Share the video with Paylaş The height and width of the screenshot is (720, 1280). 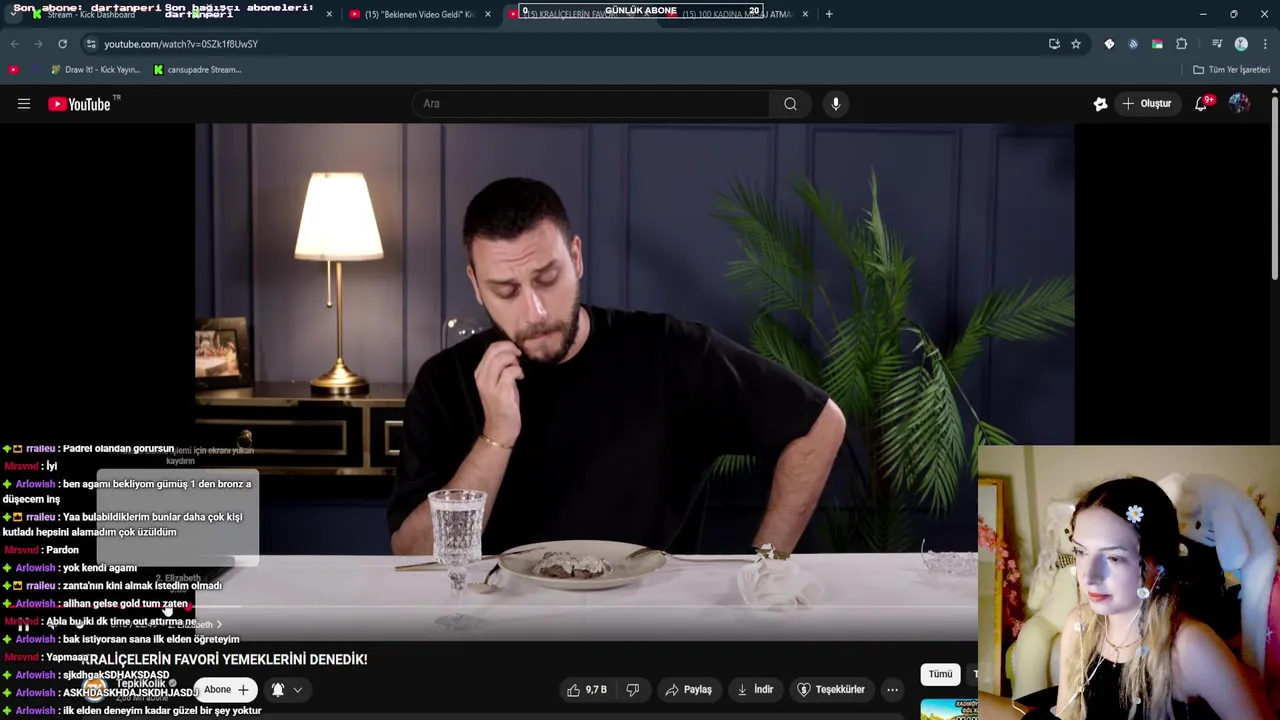[689, 690]
